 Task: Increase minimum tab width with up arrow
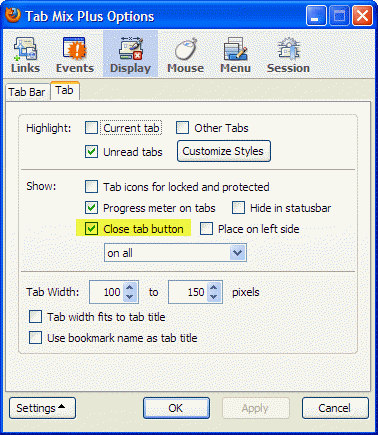click(130, 287)
